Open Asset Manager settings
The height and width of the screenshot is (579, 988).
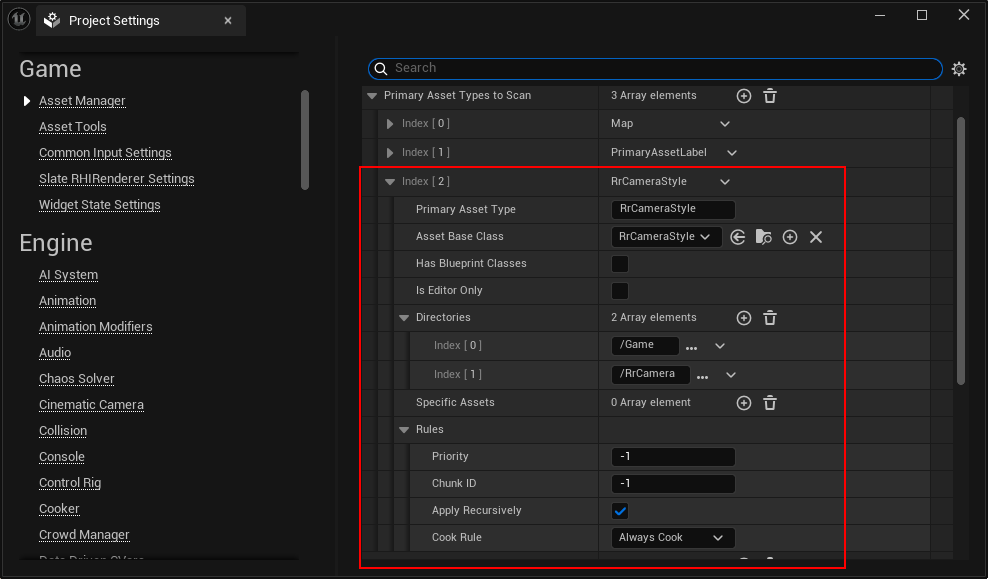[x=82, y=101]
